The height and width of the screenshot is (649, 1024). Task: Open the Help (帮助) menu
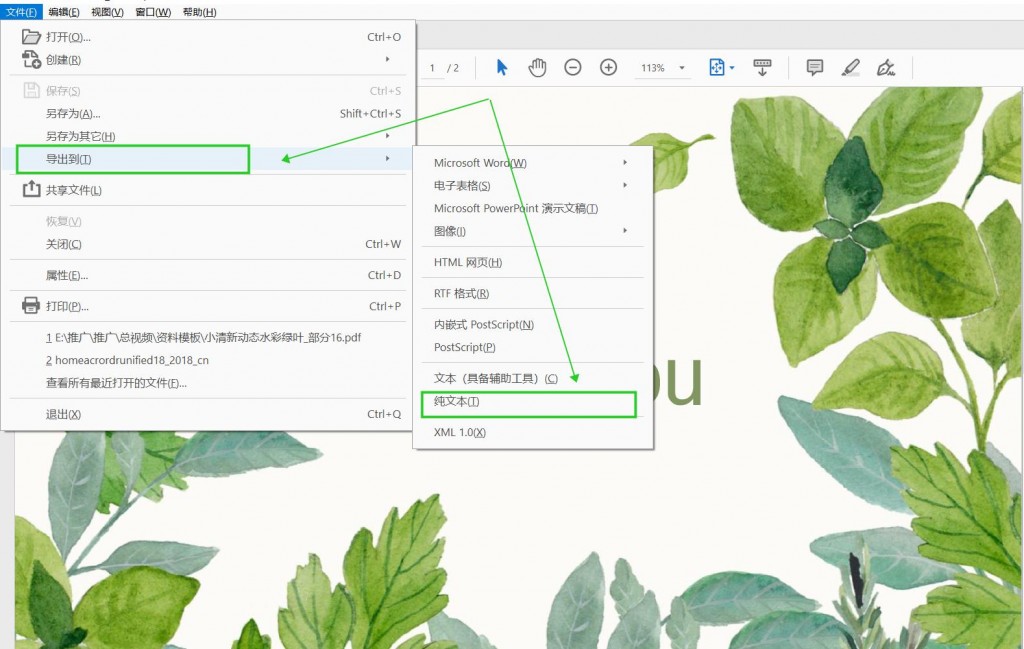click(199, 12)
